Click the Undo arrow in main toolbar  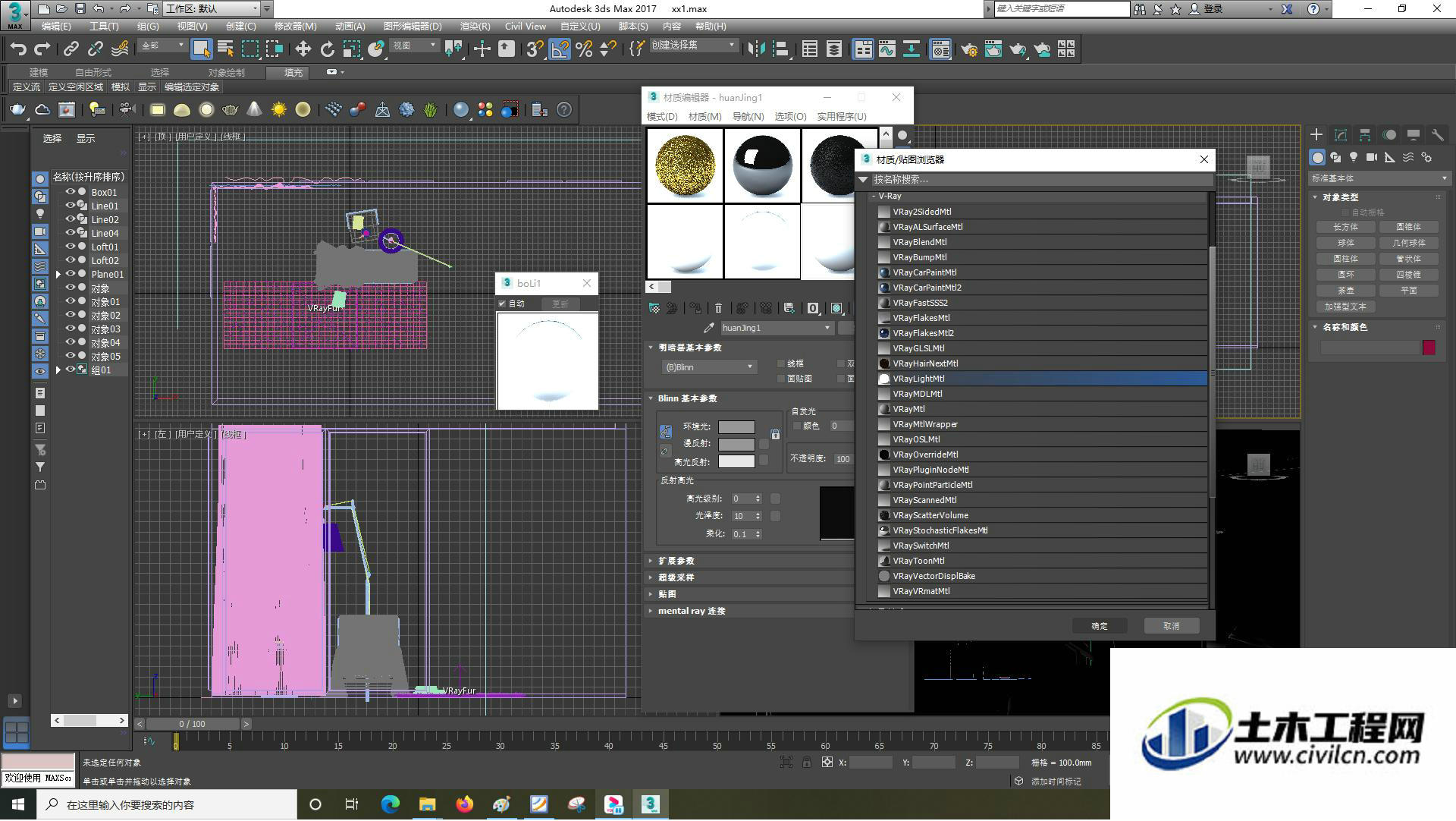coord(17,49)
